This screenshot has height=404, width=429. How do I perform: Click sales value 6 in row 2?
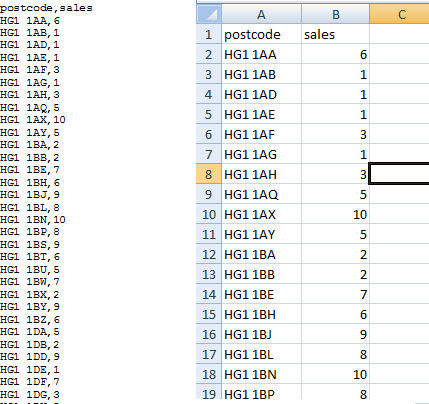336,54
